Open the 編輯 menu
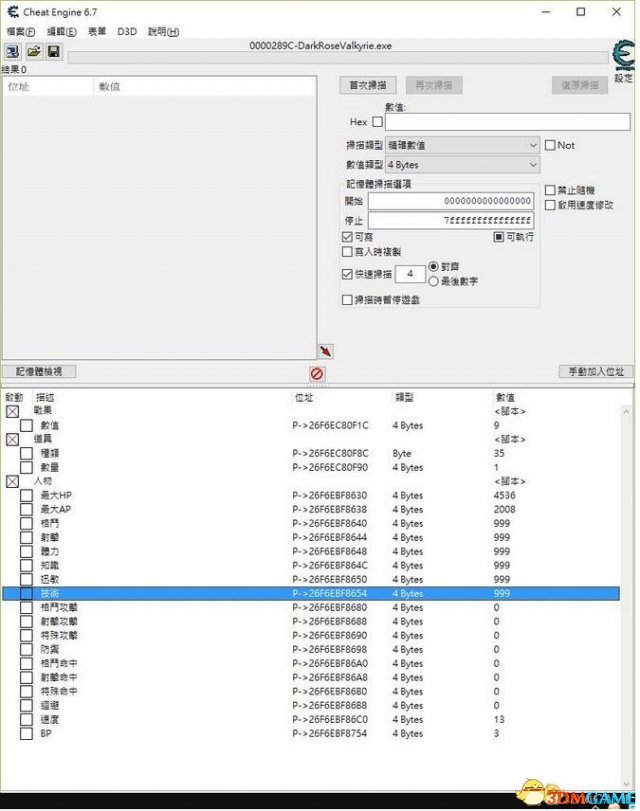Screen dimensions: 640x811 (62, 32)
